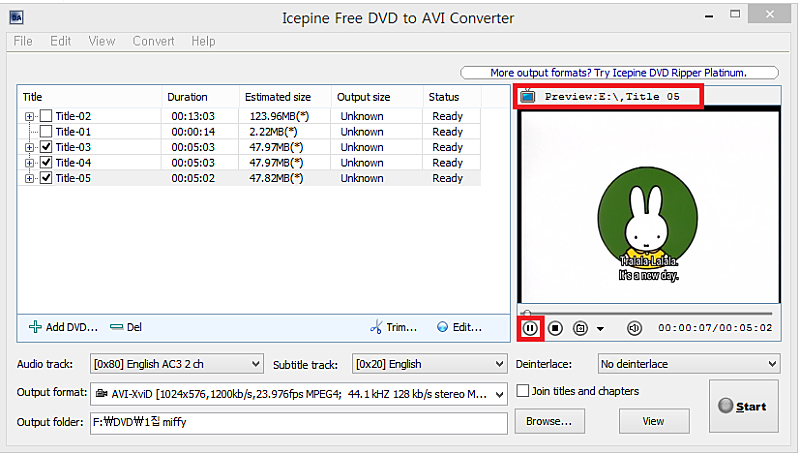Take a snapshot of the preview
Image resolution: width=800 pixels, height=454 pixels.
[x=580, y=328]
